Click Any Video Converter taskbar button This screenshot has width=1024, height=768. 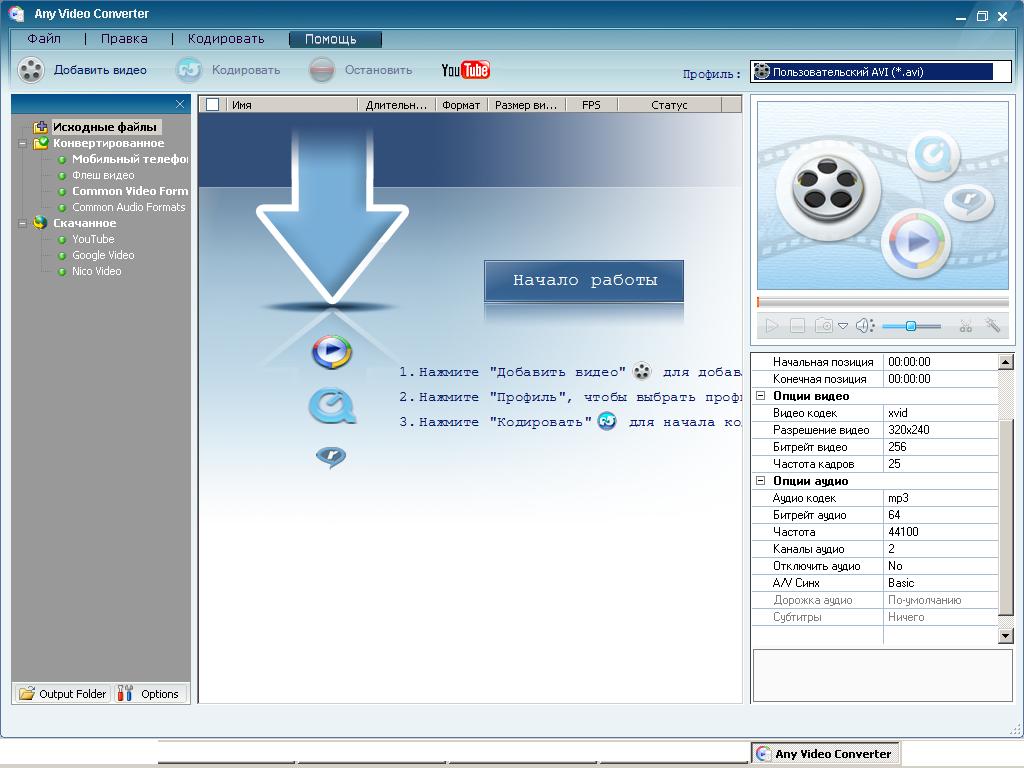[x=825, y=753]
